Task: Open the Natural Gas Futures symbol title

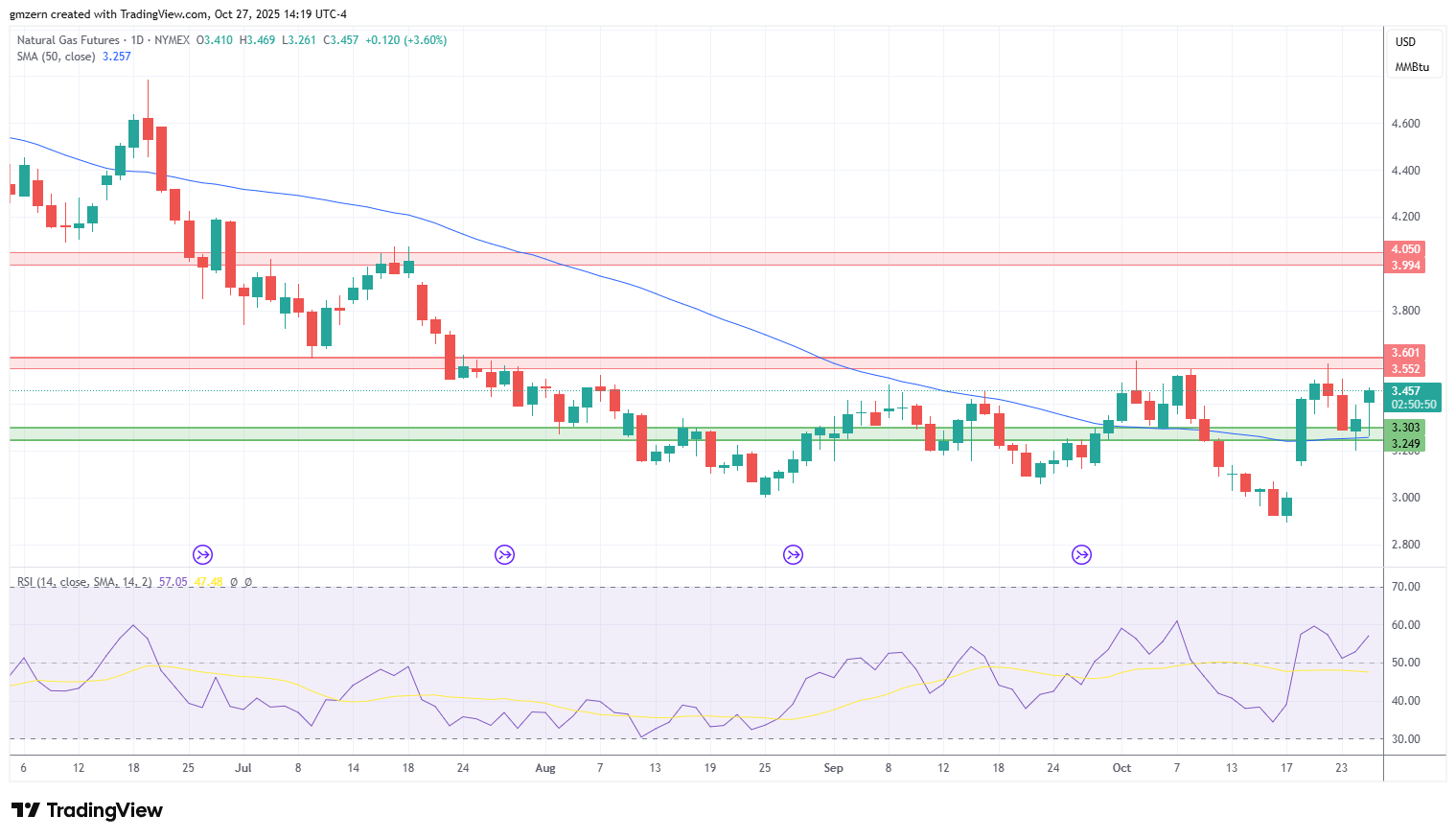Action: (68, 40)
